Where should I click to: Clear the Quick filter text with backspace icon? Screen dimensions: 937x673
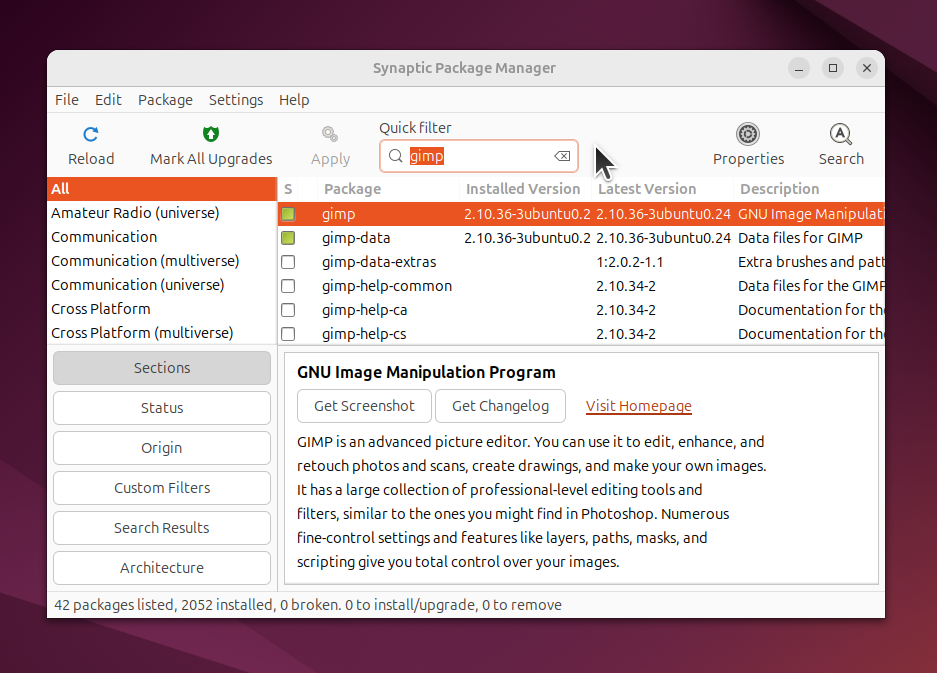click(562, 156)
